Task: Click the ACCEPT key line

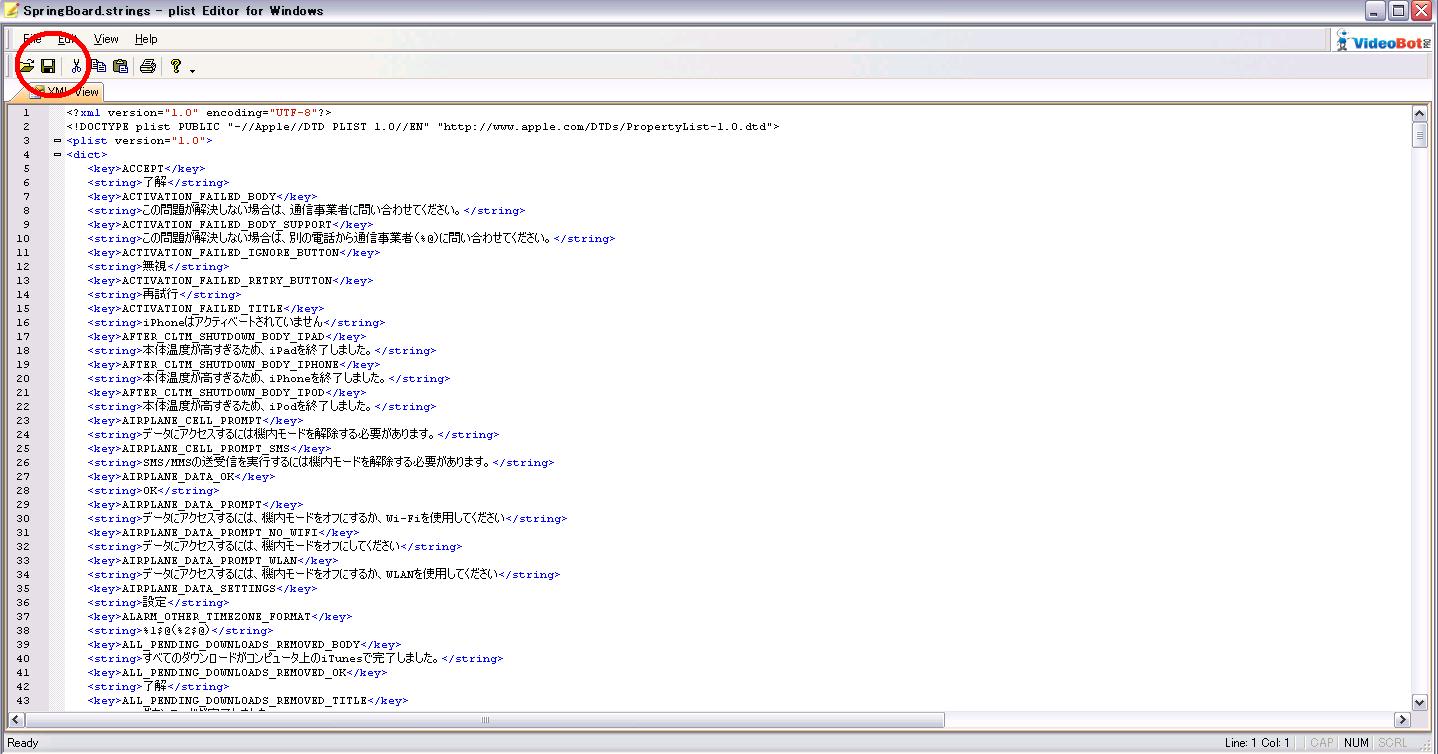Action: (146, 169)
